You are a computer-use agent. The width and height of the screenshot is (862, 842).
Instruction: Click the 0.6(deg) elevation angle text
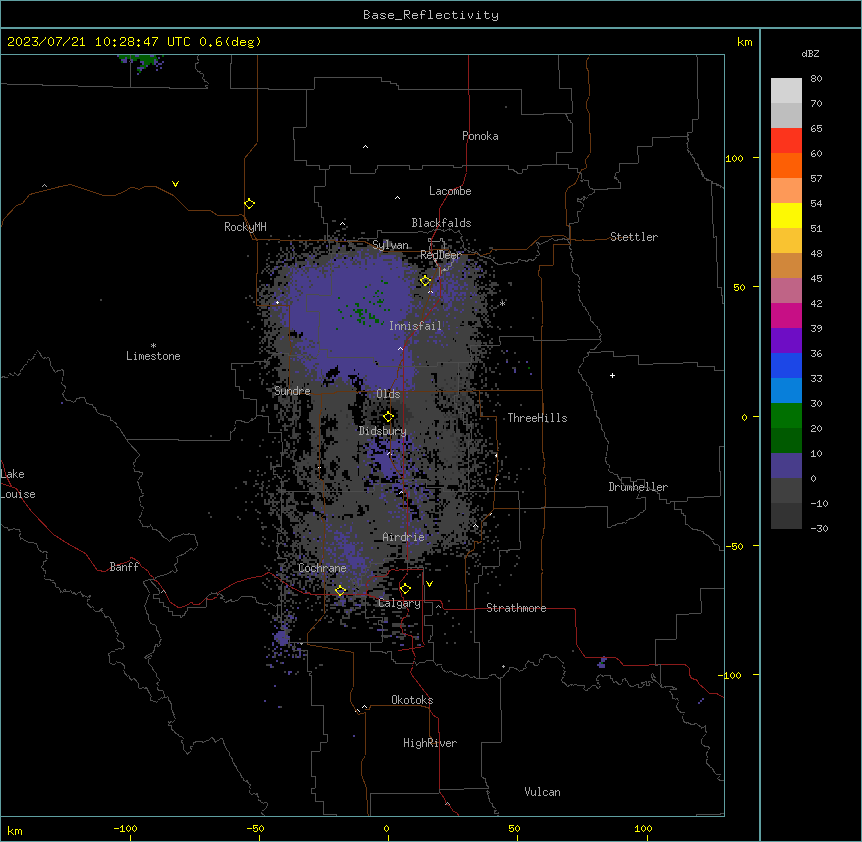coord(230,42)
